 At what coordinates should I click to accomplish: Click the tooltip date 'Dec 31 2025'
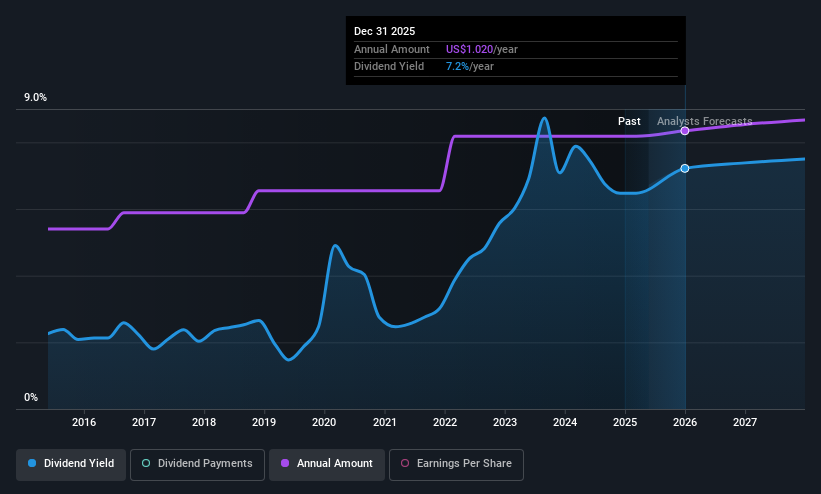point(384,31)
